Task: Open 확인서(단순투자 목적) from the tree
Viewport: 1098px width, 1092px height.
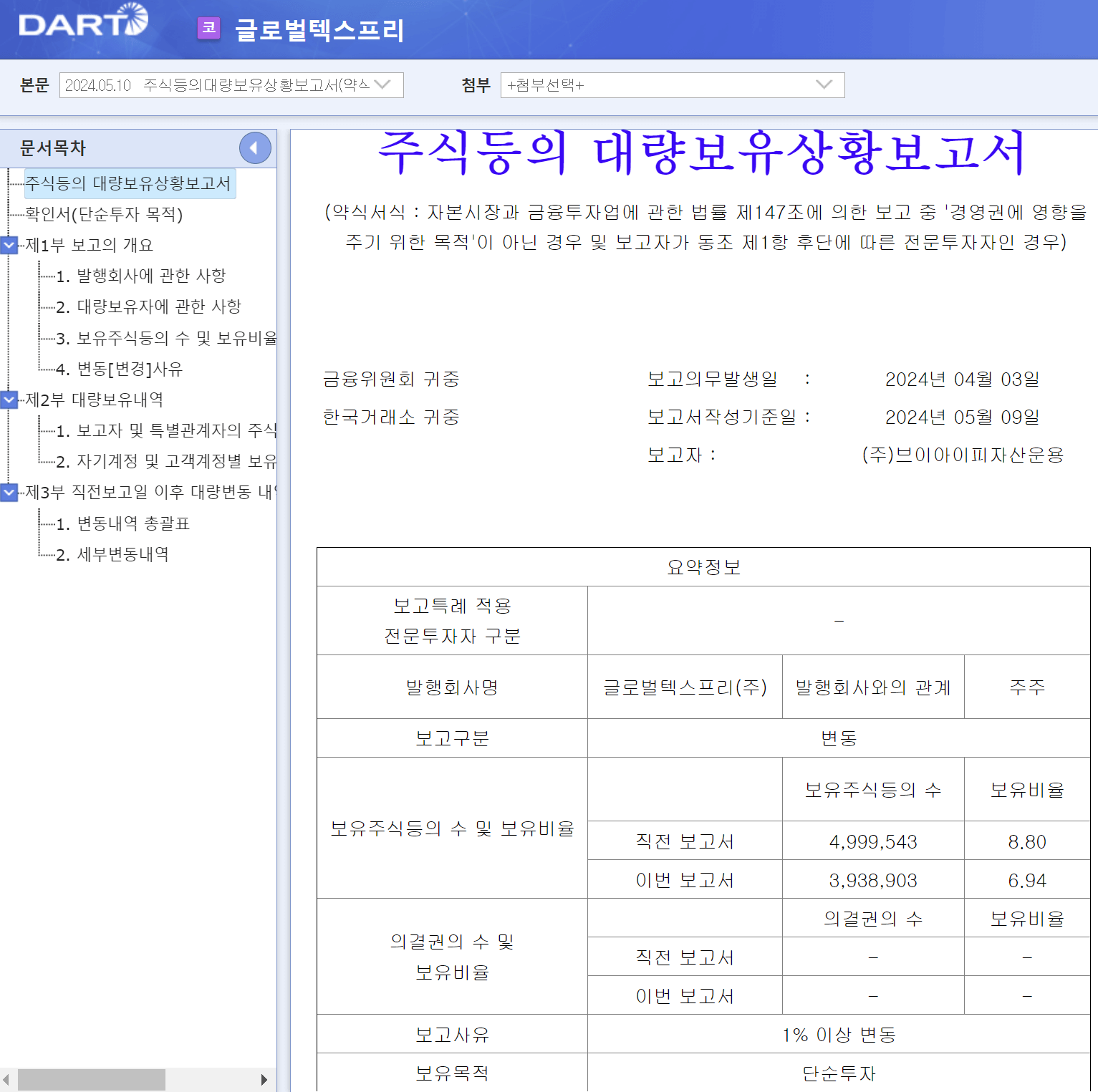Action: [105, 214]
